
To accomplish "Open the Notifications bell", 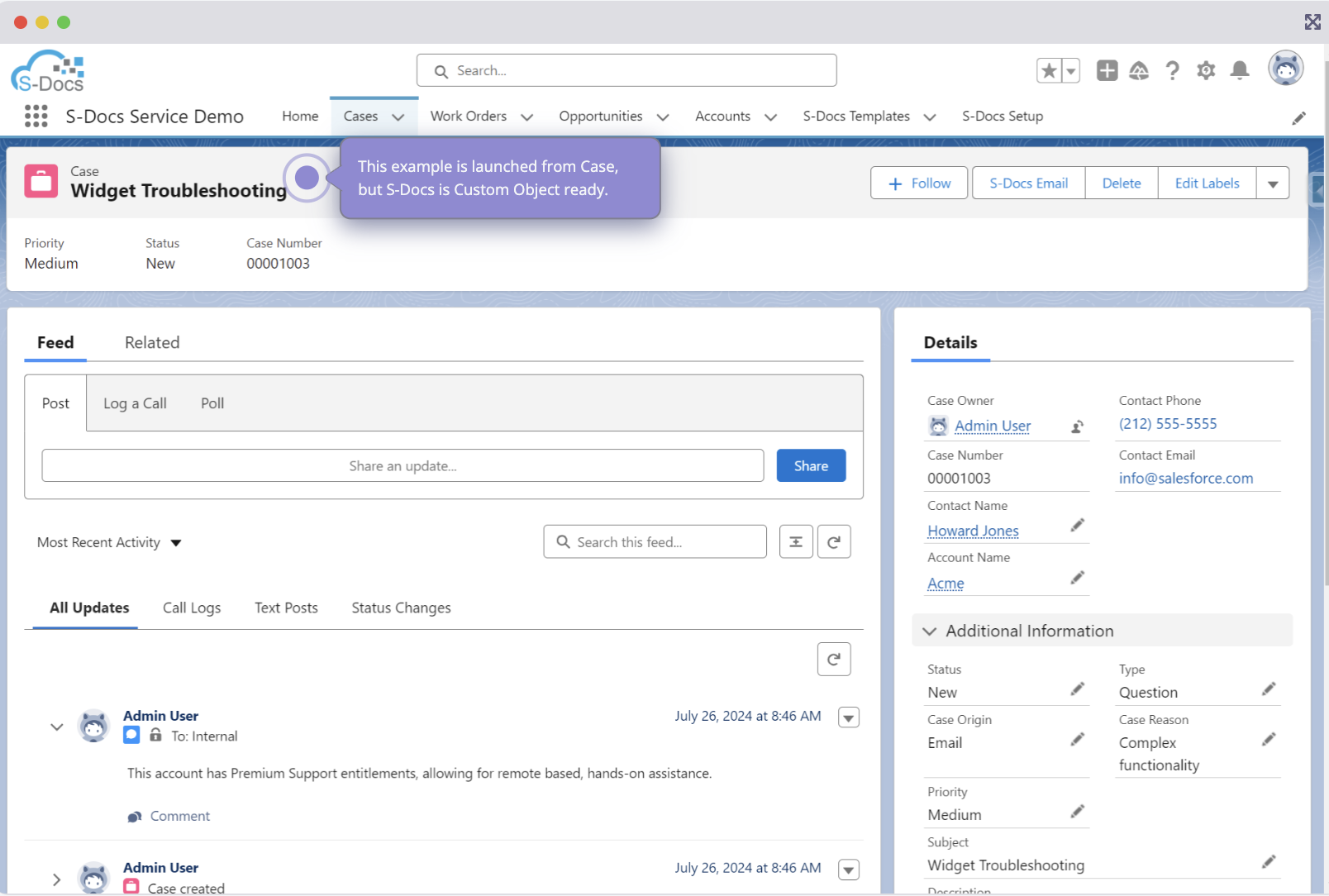I will (1240, 71).
